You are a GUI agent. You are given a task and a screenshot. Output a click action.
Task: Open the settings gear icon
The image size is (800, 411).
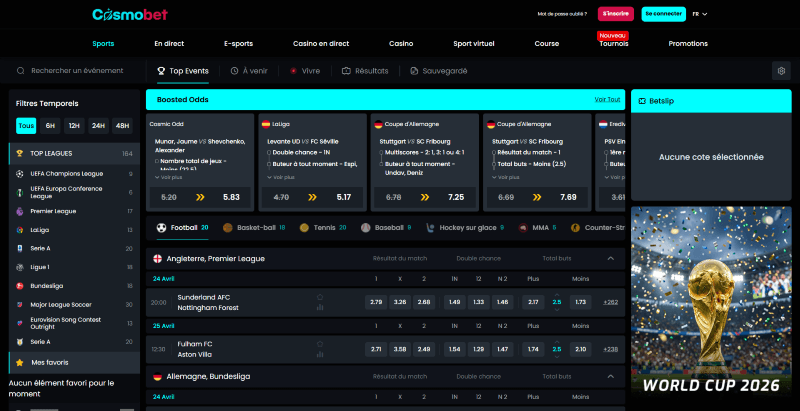(x=781, y=71)
